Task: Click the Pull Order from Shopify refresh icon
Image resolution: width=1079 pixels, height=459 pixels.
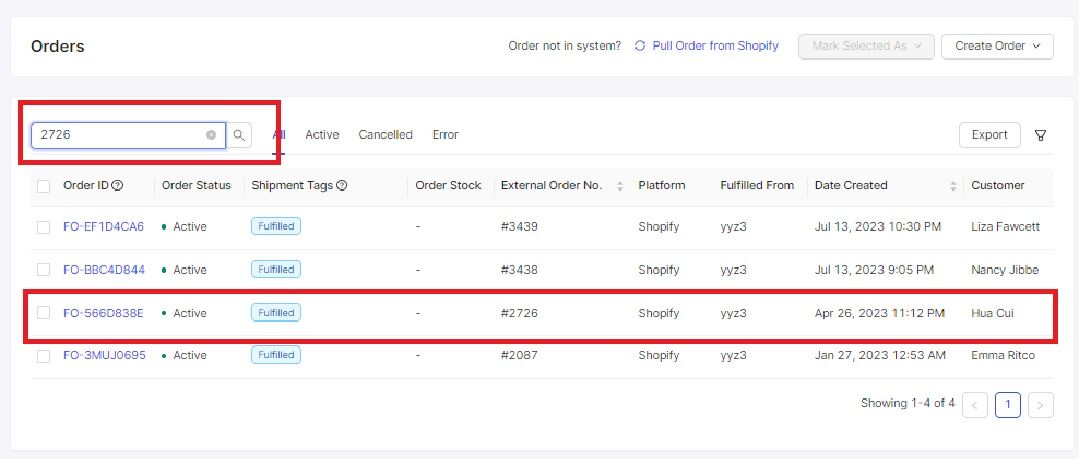Action: tap(640, 46)
